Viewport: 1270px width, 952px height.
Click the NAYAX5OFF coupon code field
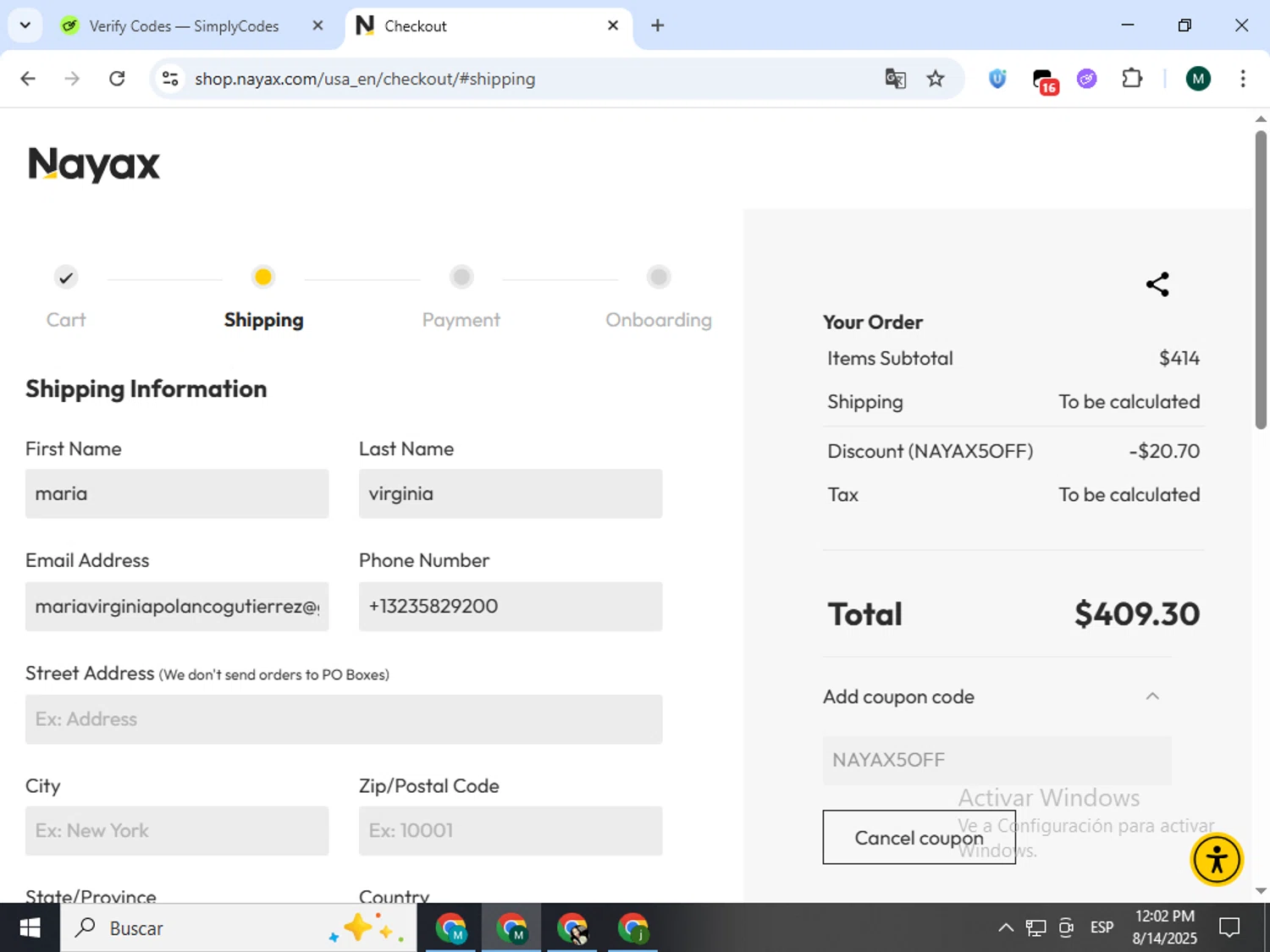(x=997, y=760)
